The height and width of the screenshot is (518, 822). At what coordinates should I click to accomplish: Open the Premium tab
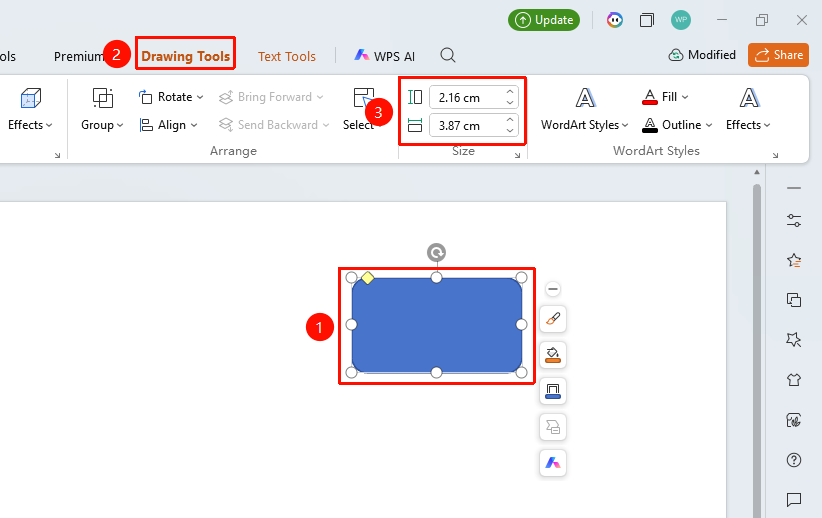(78, 56)
